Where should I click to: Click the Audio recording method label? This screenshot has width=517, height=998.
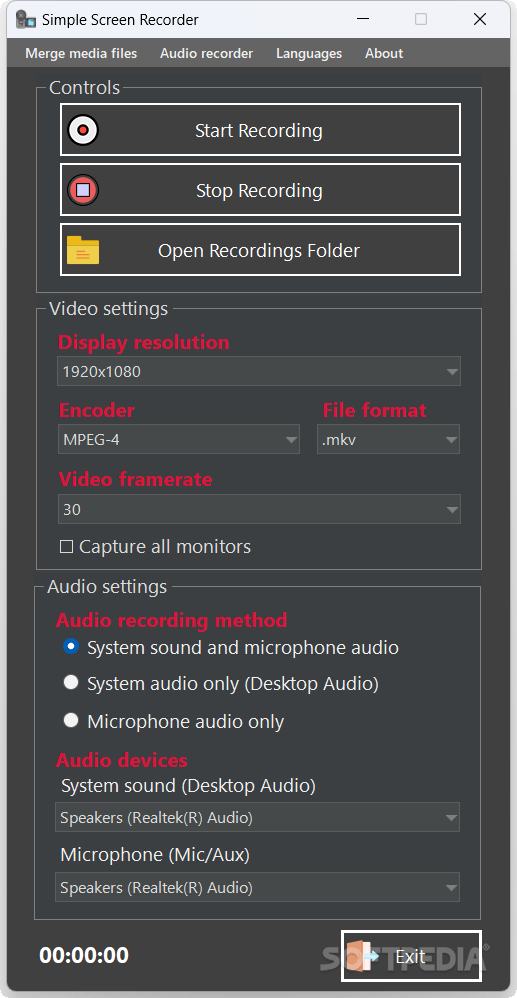point(172,619)
